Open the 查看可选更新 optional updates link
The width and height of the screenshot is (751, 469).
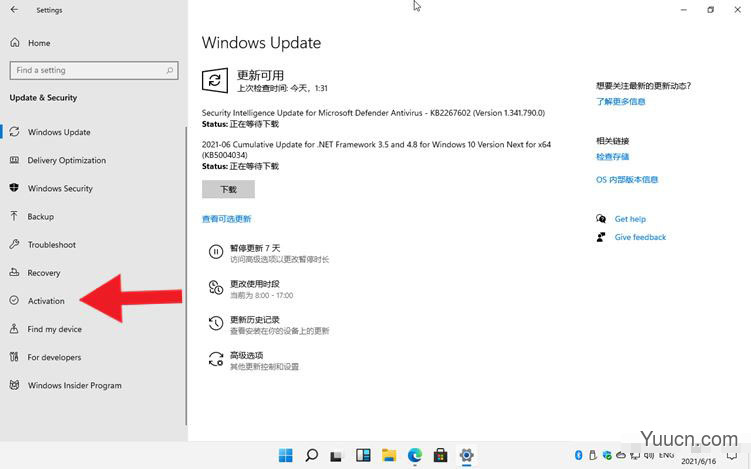click(227, 219)
